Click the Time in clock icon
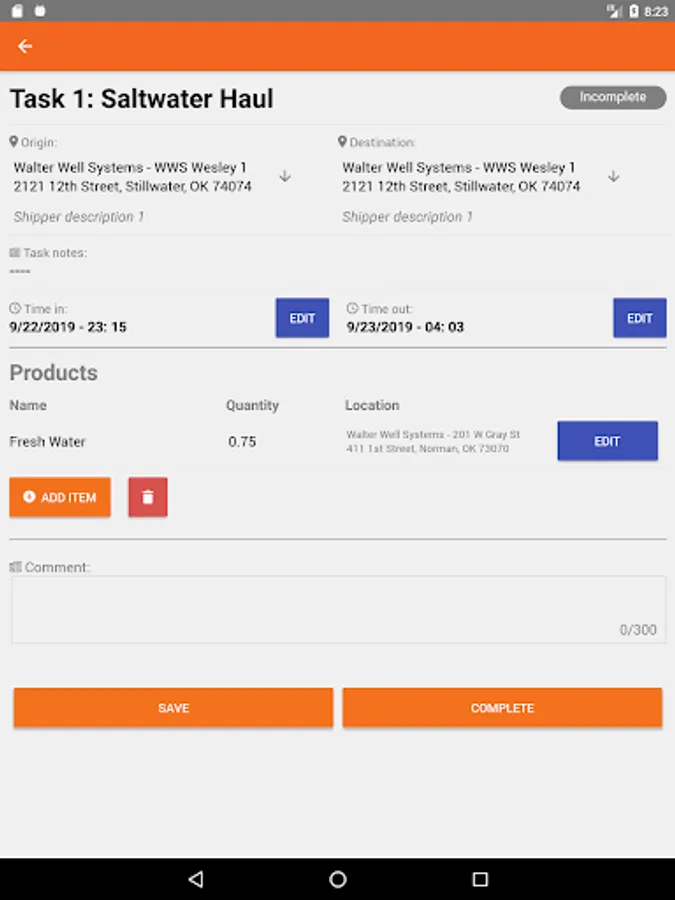This screenshot has height=900, width=675. point(15,309)
